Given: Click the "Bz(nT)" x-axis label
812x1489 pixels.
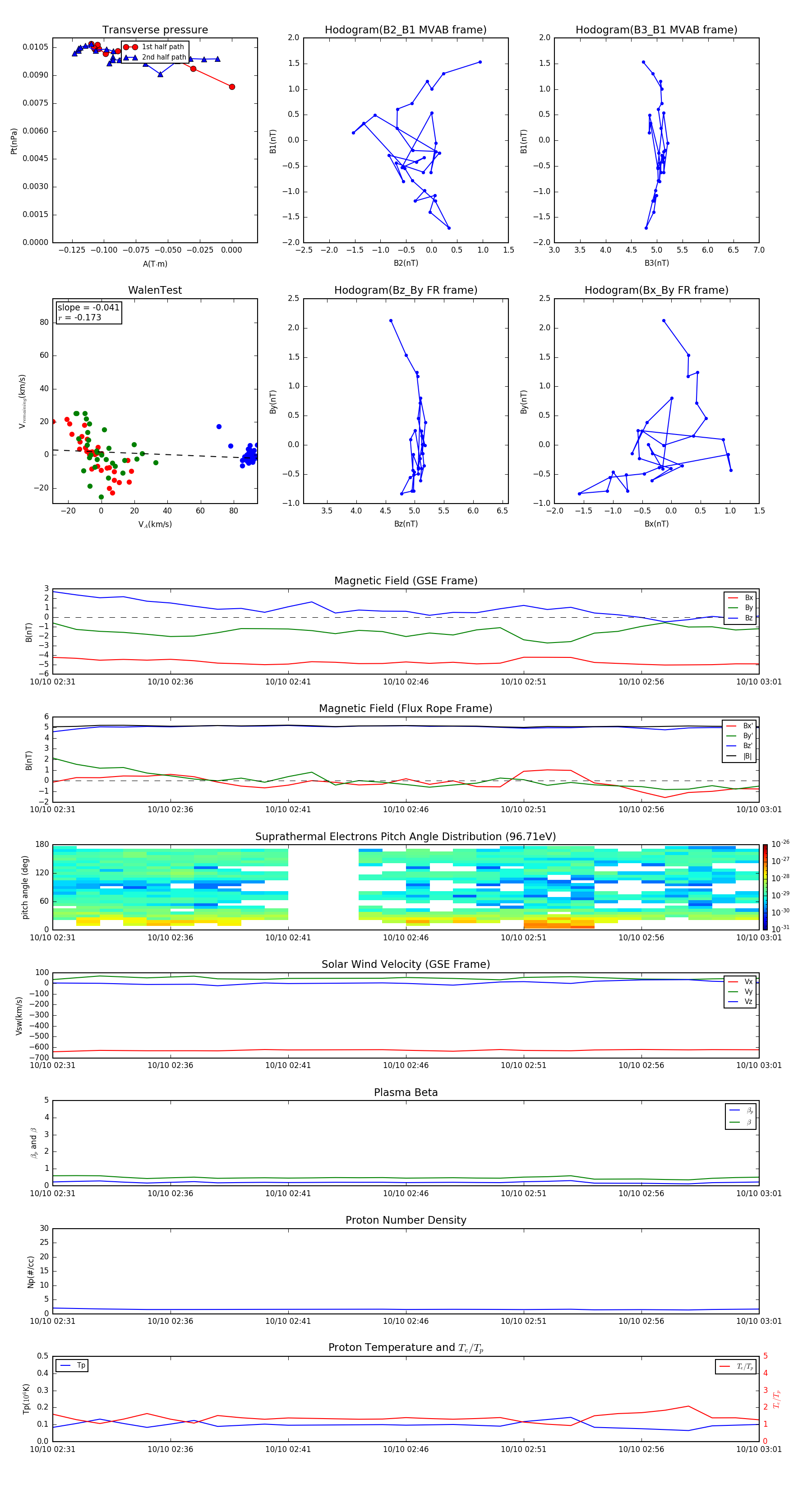Looking at the screenshot, I should click(x=406, y=524).
